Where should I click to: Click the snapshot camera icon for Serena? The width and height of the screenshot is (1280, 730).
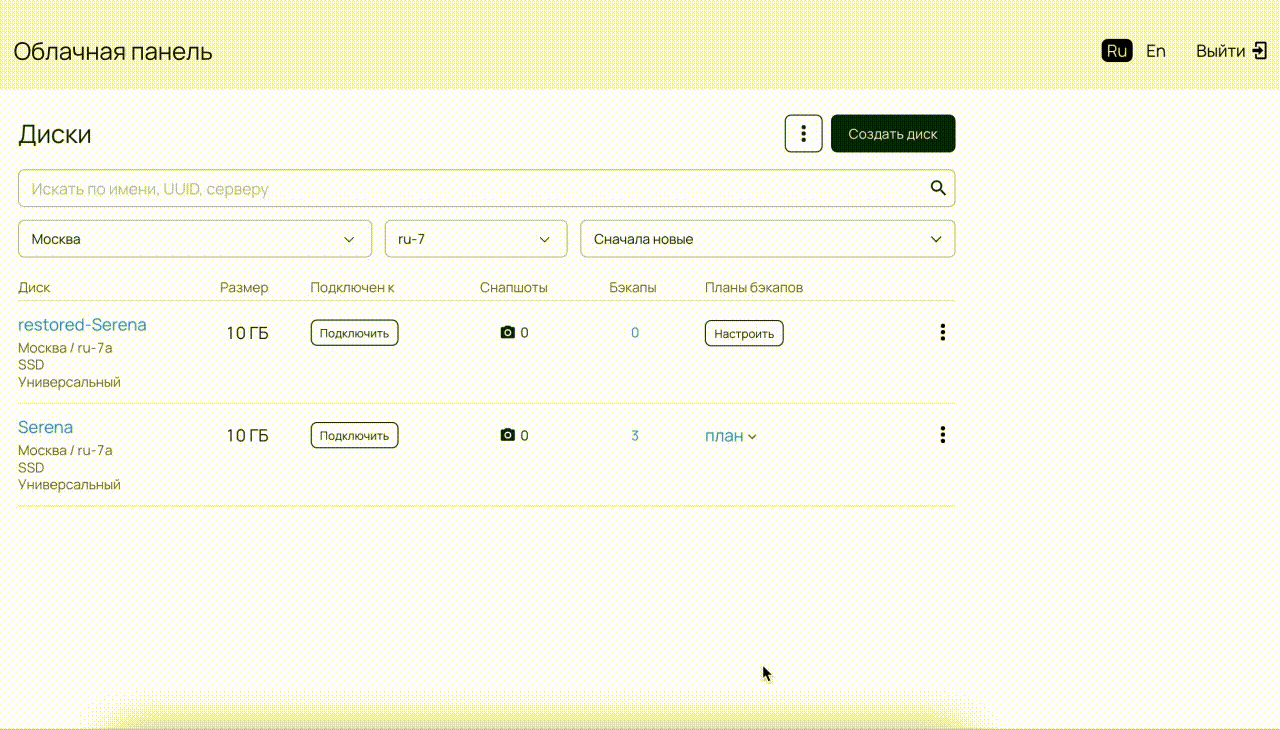[x=507, y=436]
